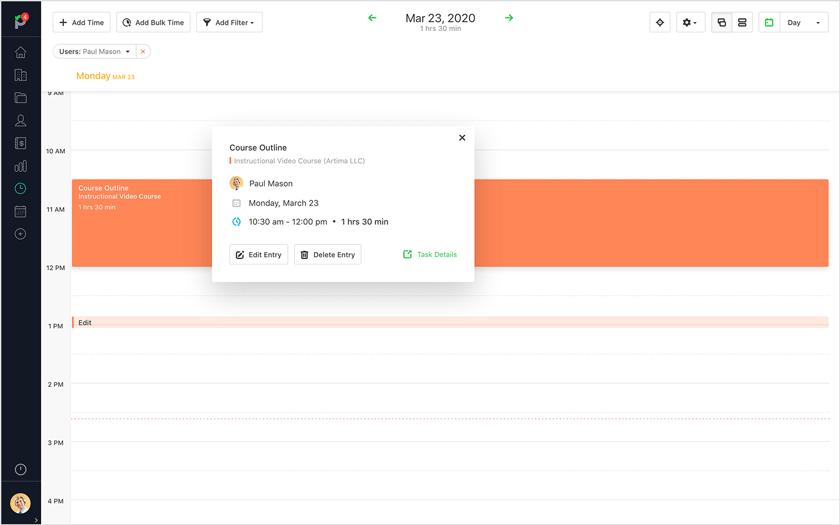This screenshot has height=525, width=840.
Task: Open Reports bar chart icon in sidebar
Action: [x=20, y=166]
